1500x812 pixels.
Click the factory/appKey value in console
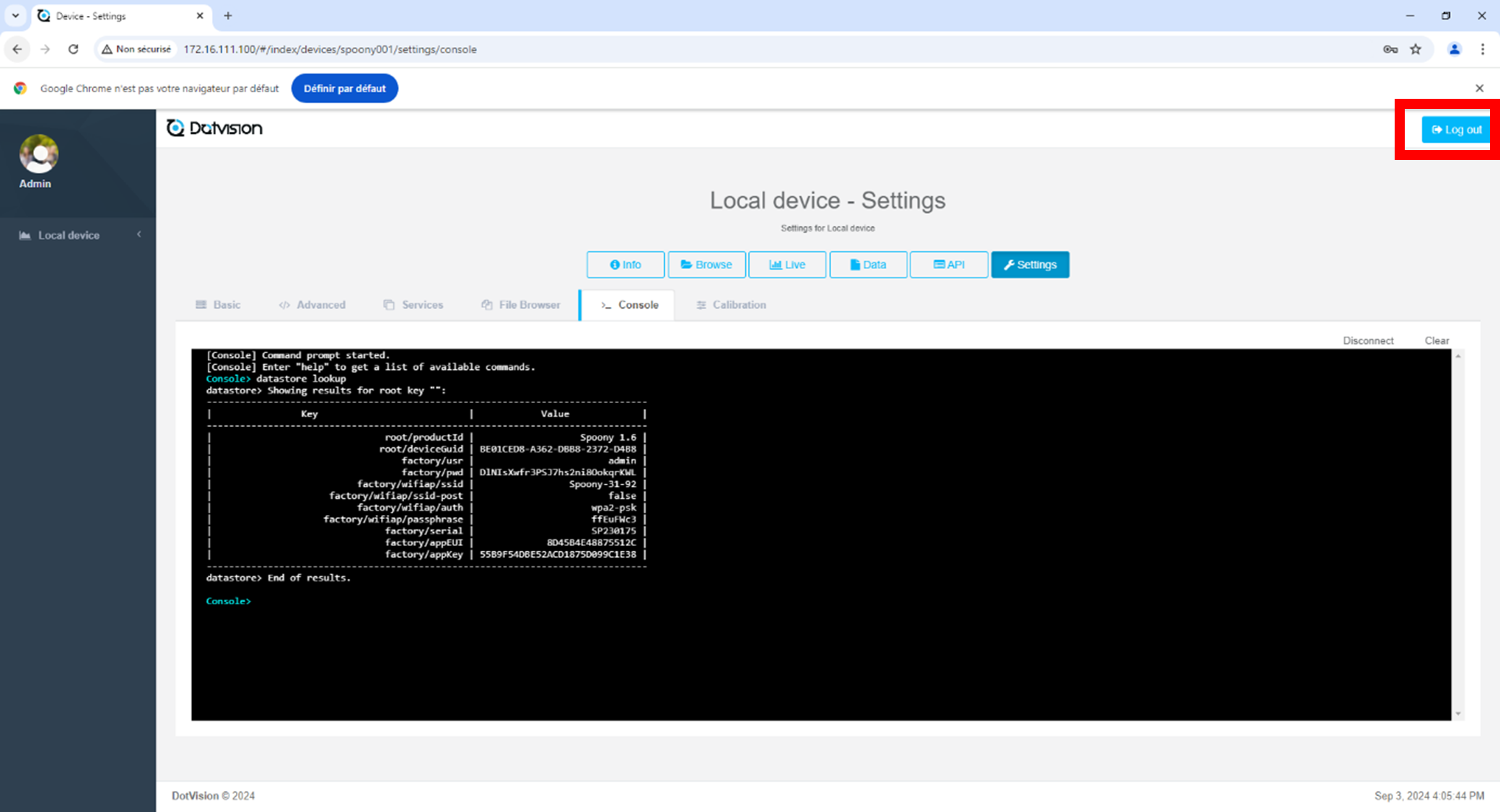click(558, 555)
